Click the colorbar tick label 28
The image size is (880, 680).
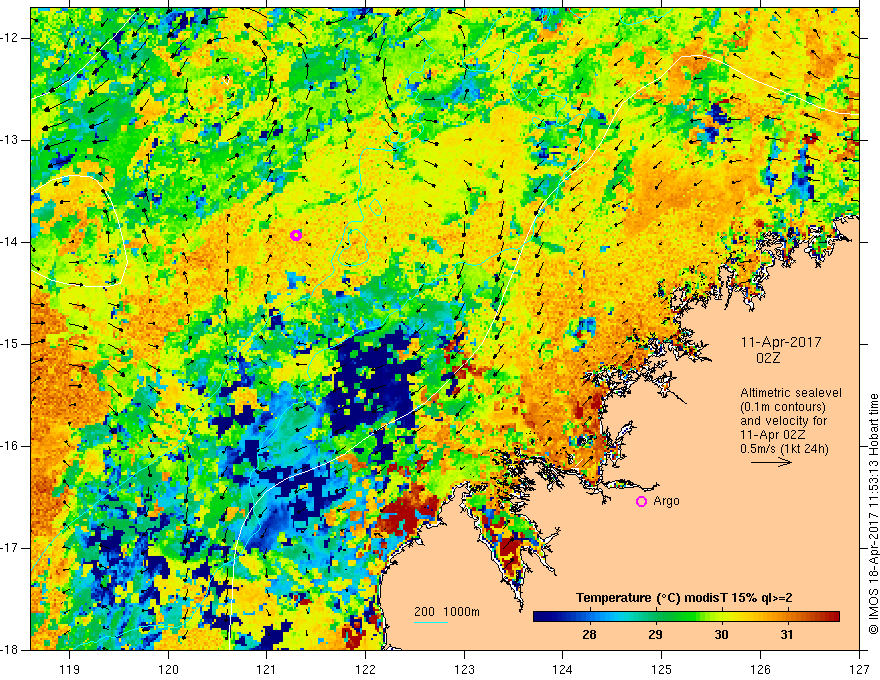[589, 635]
